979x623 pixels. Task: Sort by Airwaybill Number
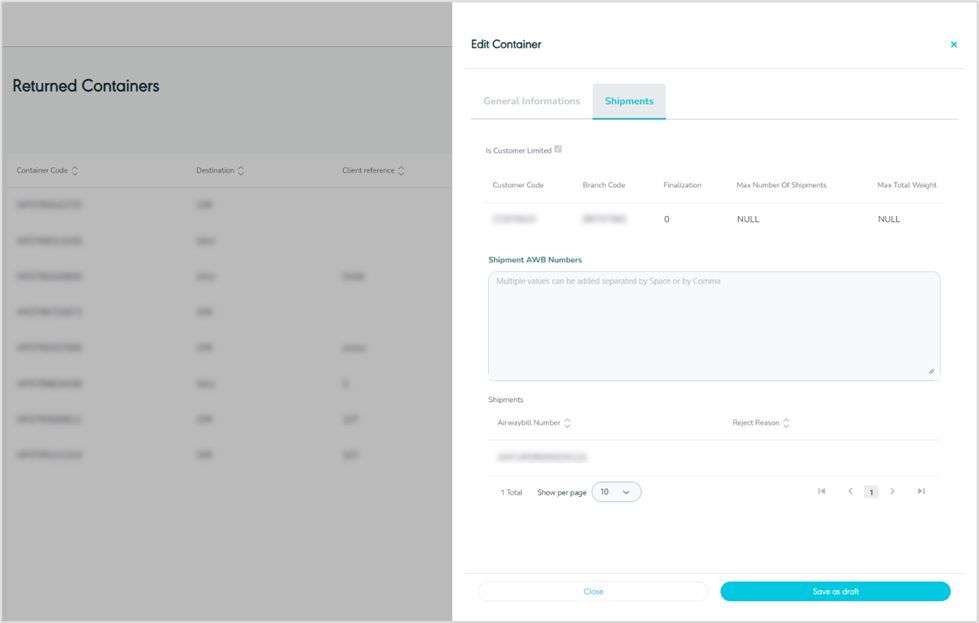(x=567, y=423)
